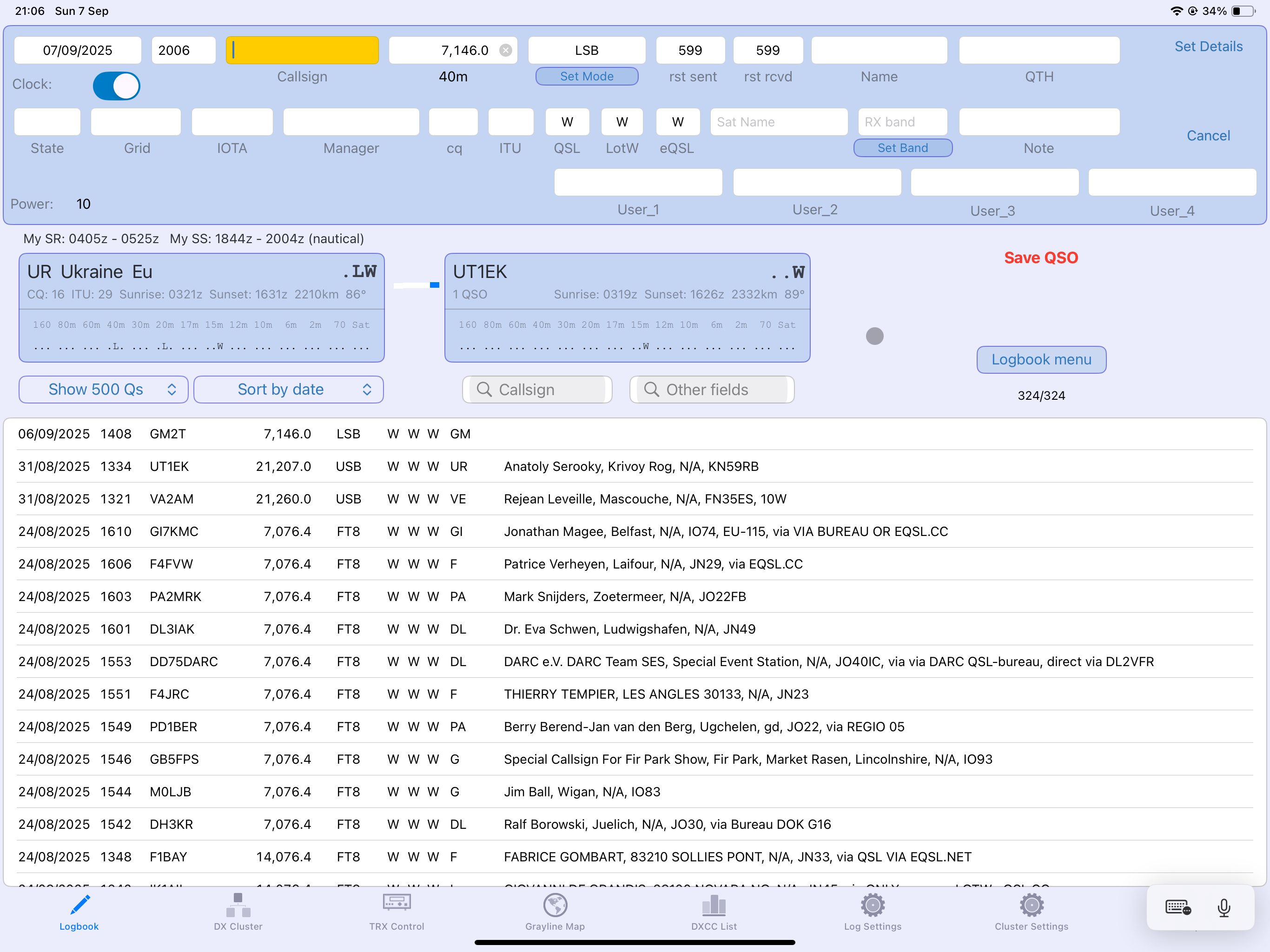
Task: Open Cluster Settings gear icon
Action: [x=1031, y=906]
